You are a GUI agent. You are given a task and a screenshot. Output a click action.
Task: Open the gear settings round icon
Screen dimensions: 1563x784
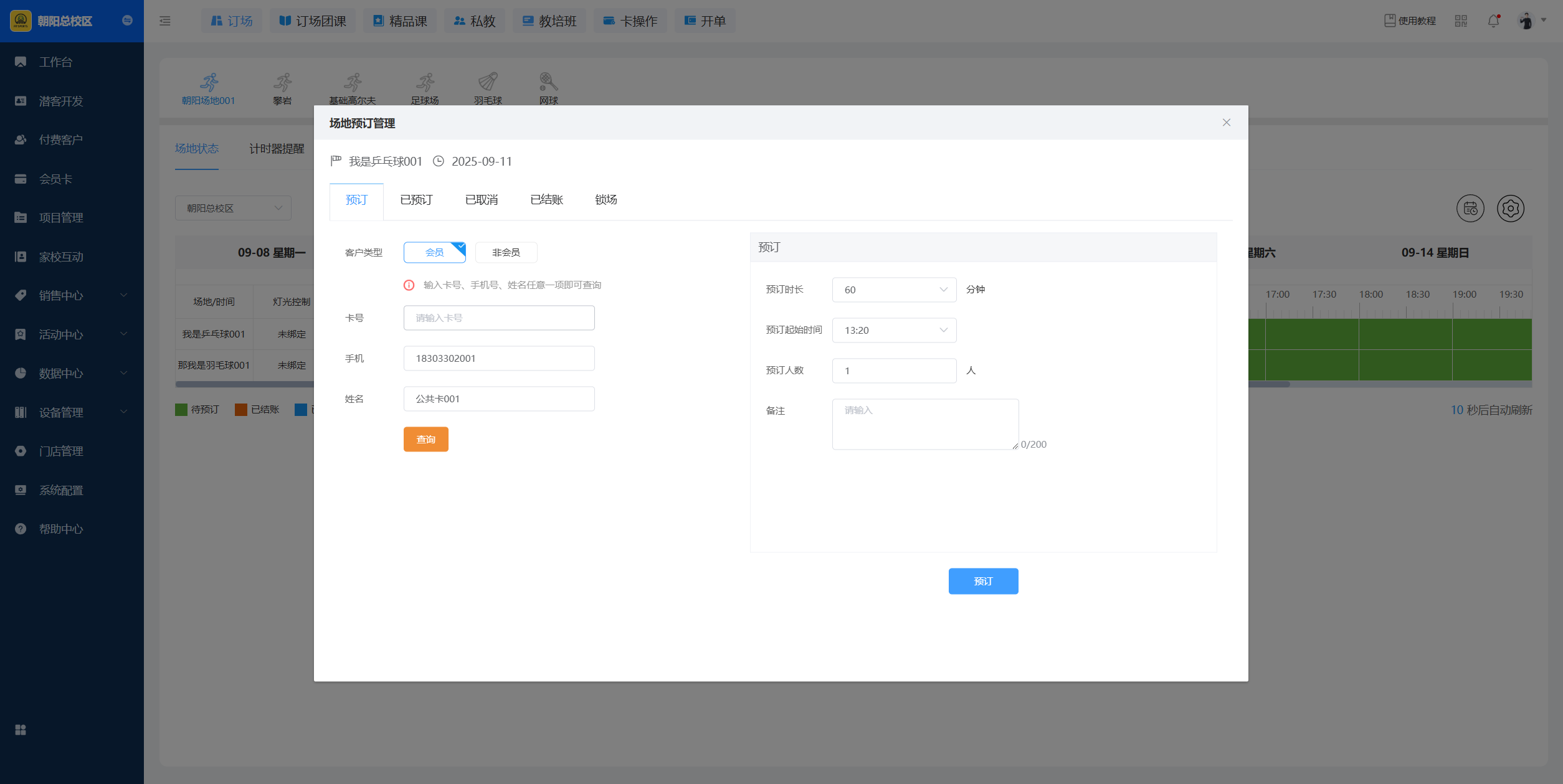point(1511,209)
